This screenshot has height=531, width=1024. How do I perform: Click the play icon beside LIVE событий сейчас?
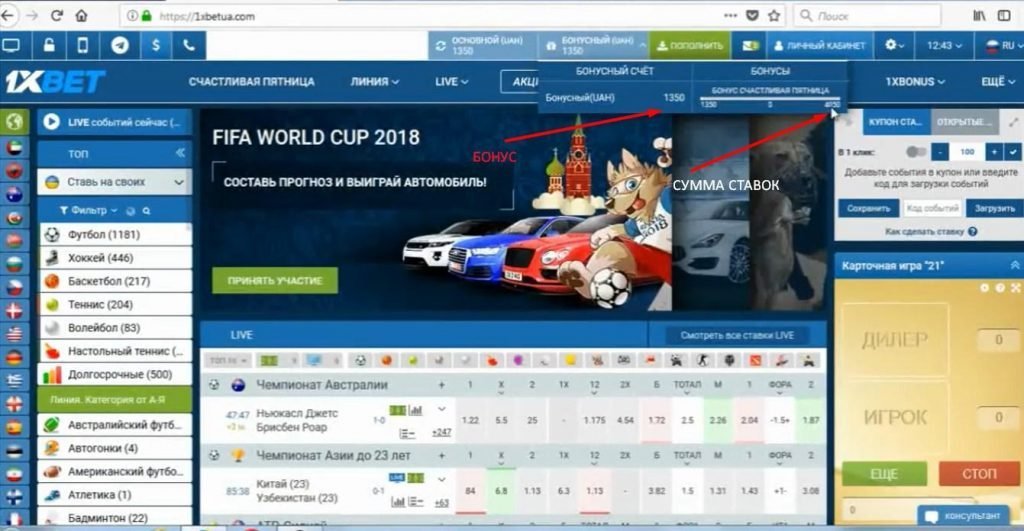[x=51, y=121]
